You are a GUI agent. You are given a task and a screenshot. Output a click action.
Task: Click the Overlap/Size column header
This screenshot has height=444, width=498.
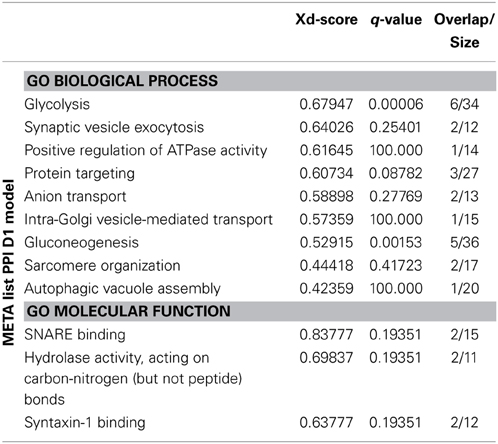464,31
